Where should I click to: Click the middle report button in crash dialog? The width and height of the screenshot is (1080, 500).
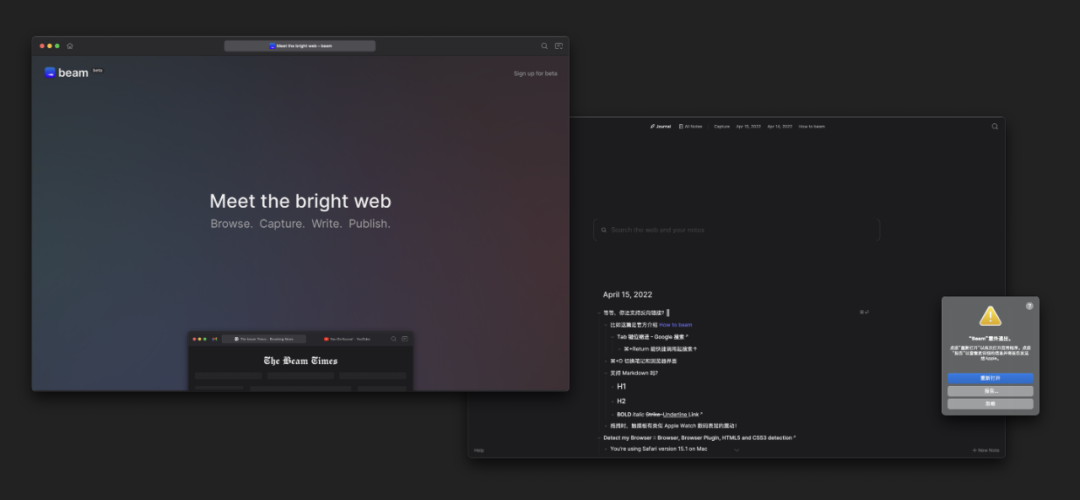[990, 391]
